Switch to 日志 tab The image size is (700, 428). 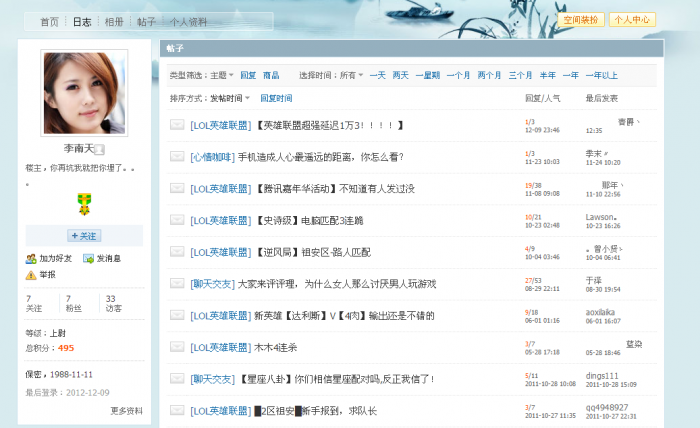[x=82, y=22]
